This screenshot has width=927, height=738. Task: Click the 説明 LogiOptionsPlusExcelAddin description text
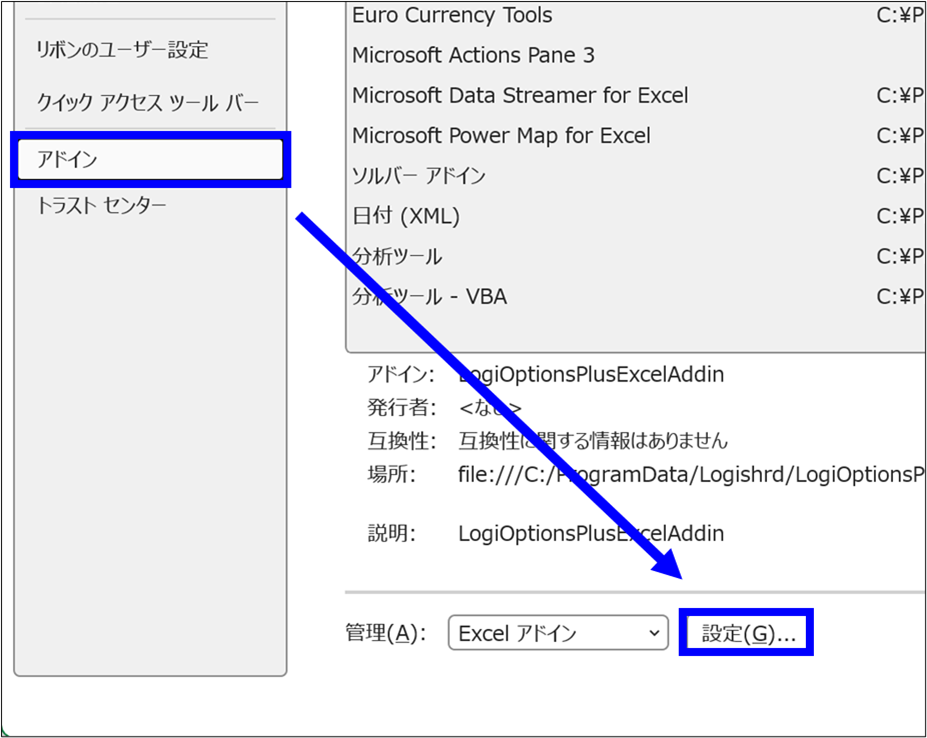pyautogui.click(x=590, y=533)
